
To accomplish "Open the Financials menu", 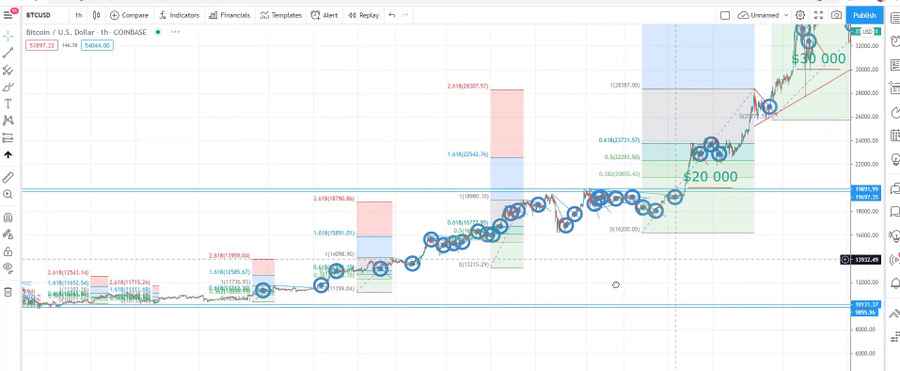I will (x=230, y=16).
